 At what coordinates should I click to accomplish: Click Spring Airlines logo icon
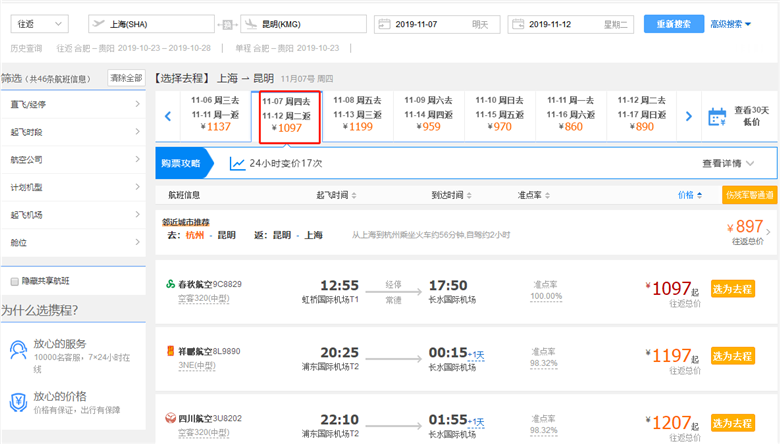170,284
